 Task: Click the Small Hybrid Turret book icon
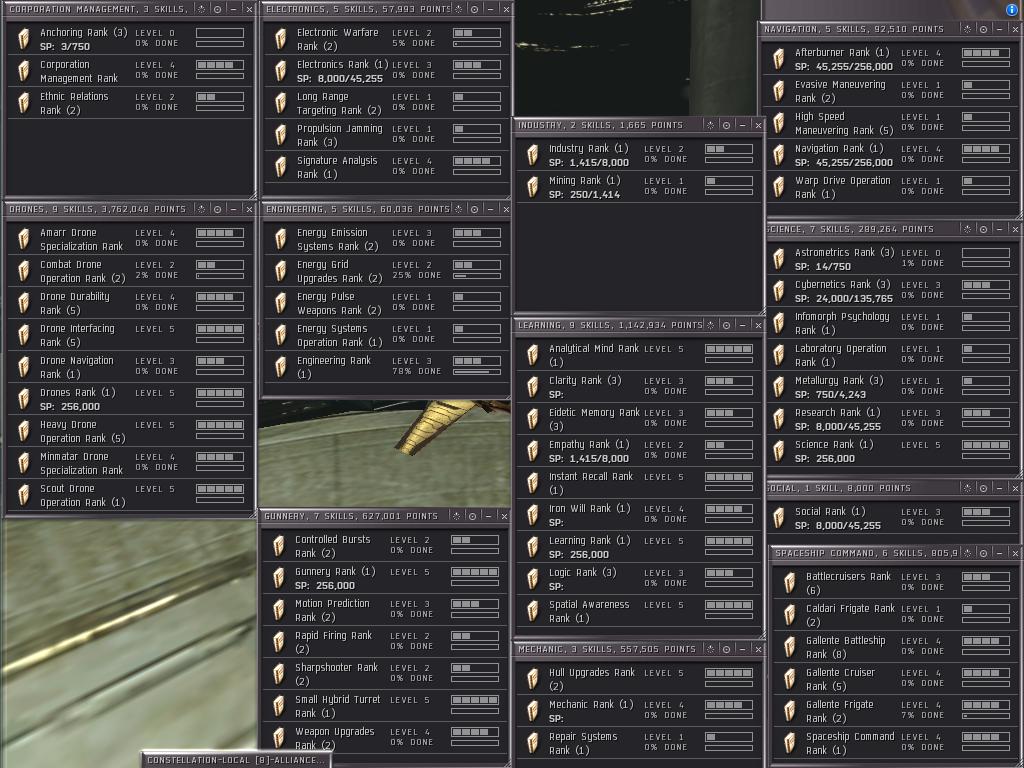tap(279, 707)
